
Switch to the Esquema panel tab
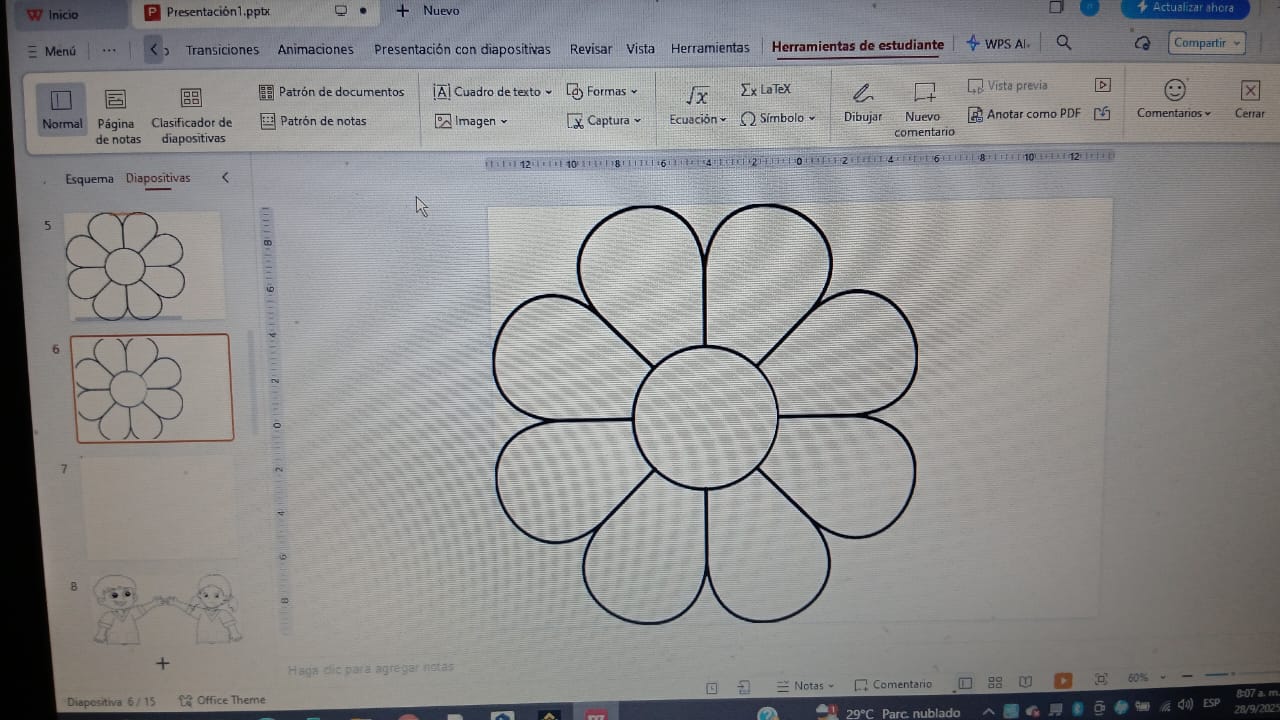(x=89, y=179)
